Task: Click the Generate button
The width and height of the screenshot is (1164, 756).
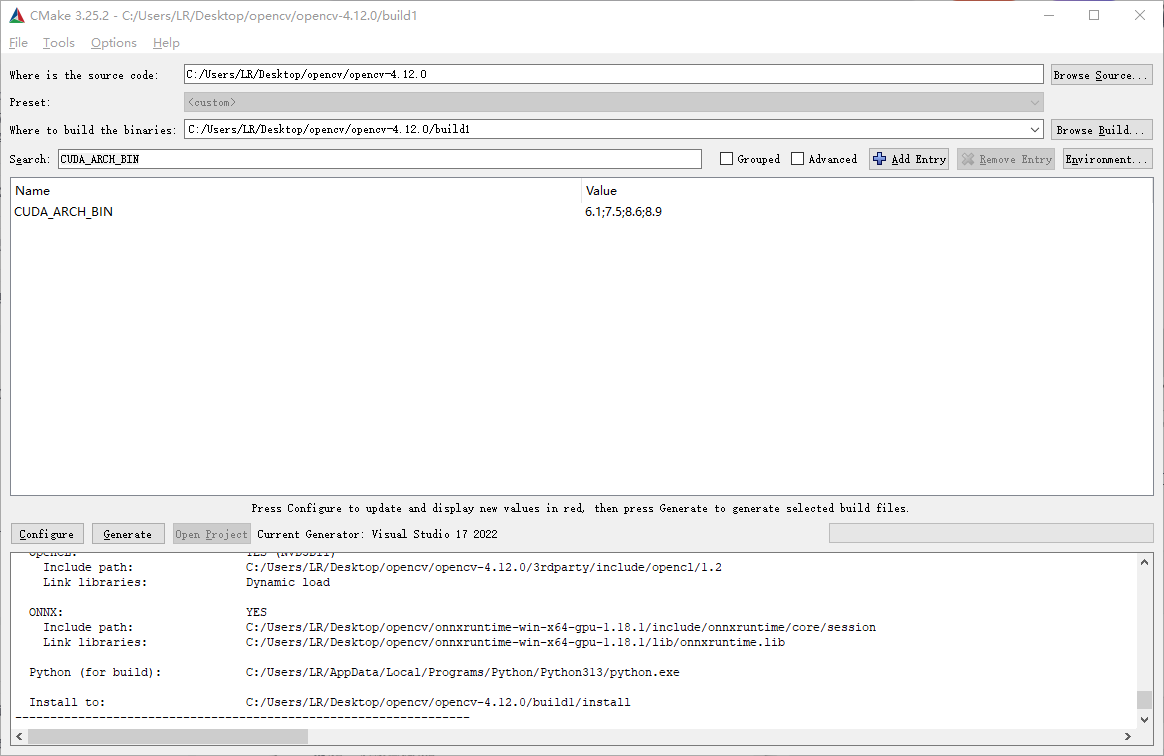Action: click(x=128, y=534)
